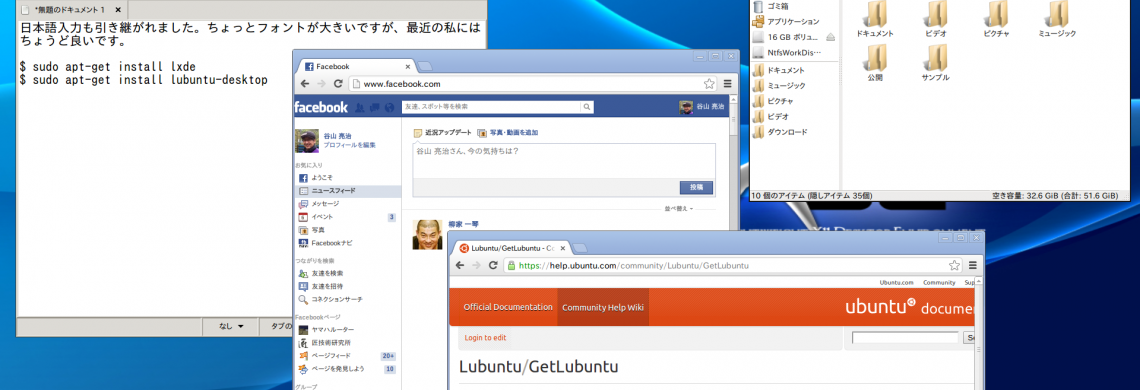Open Facebook friend requests icon

361,108
